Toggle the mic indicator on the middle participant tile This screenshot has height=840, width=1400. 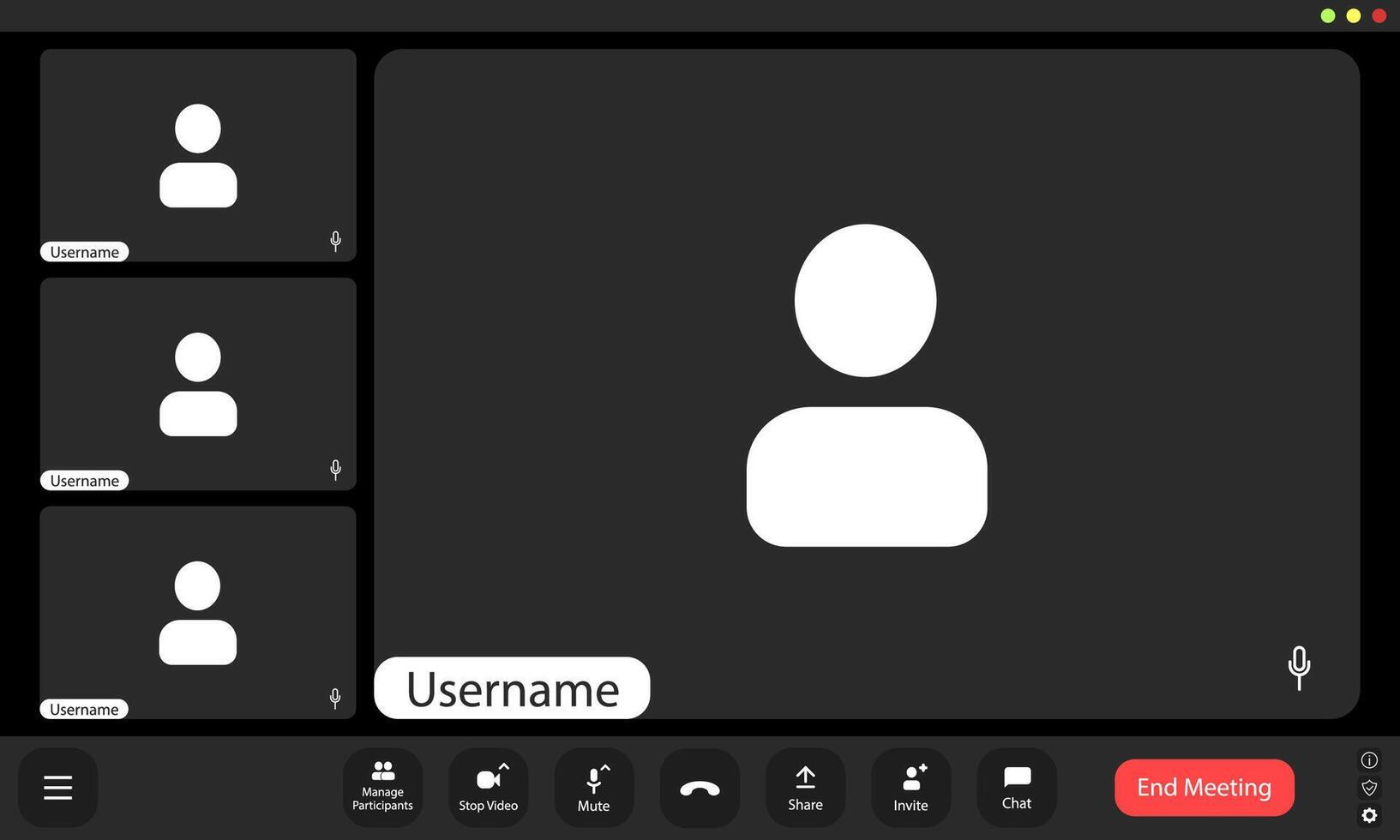(x=335, y=470)
